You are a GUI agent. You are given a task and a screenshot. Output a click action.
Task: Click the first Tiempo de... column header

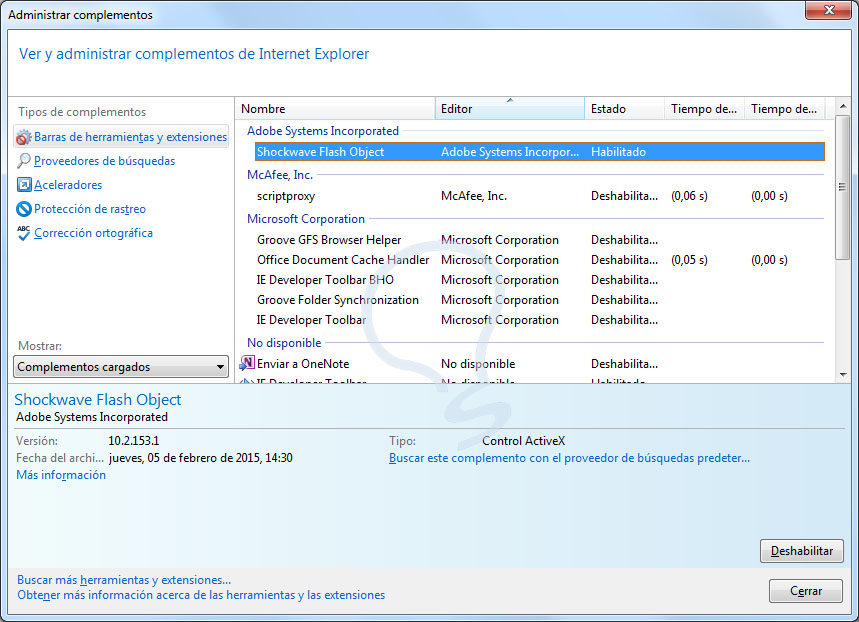pyautogui.click(x=704, y=109)
